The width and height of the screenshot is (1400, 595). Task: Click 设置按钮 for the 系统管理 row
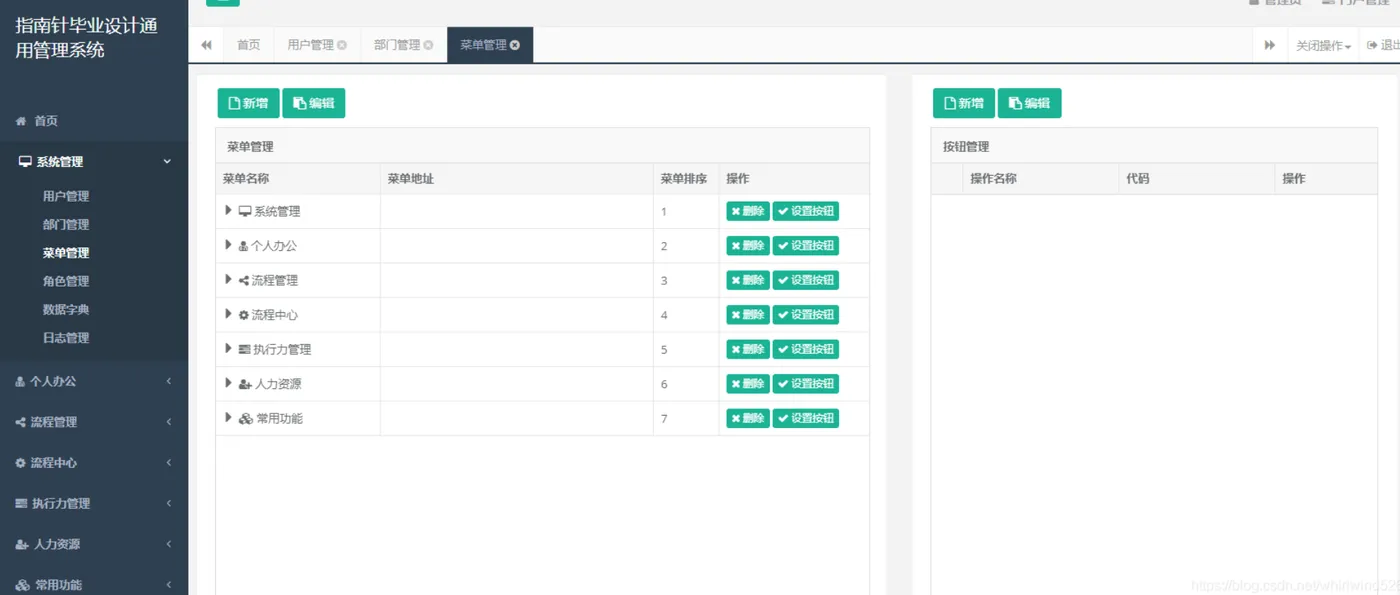click(x=805, y=211)
